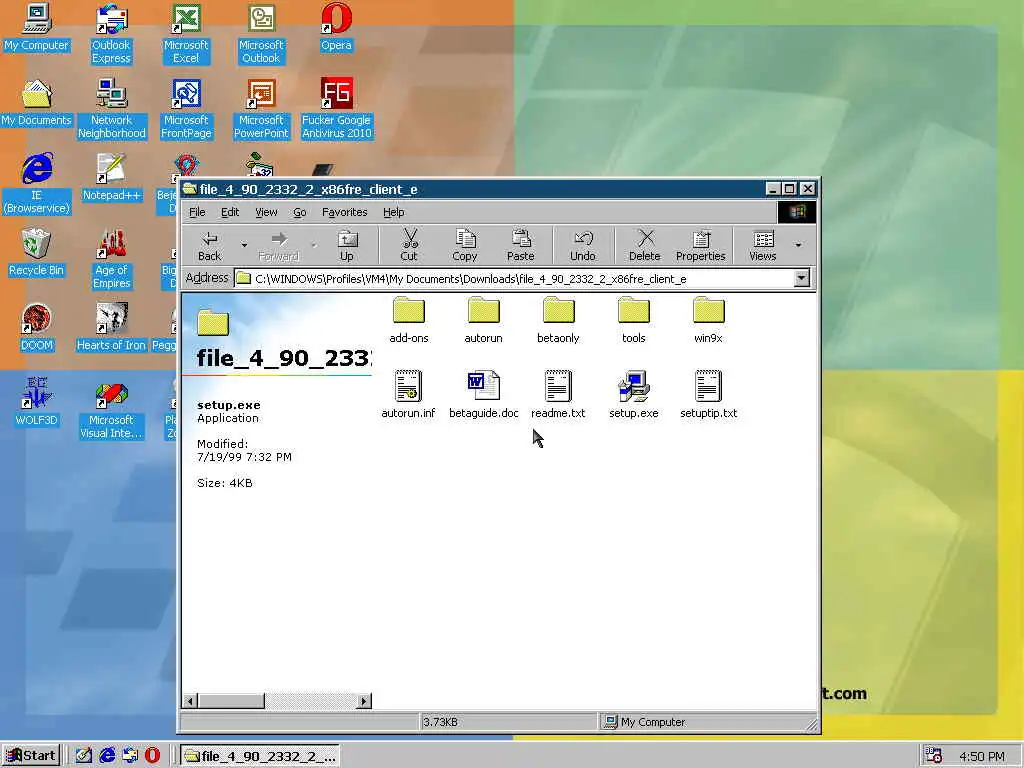Click the Views toolbar icon
The height and width of the screenshot is (768, 1024).
point(763,239)
